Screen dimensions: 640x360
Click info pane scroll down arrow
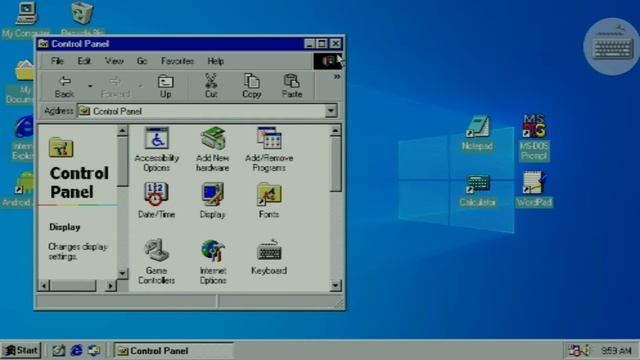[122, 273]
